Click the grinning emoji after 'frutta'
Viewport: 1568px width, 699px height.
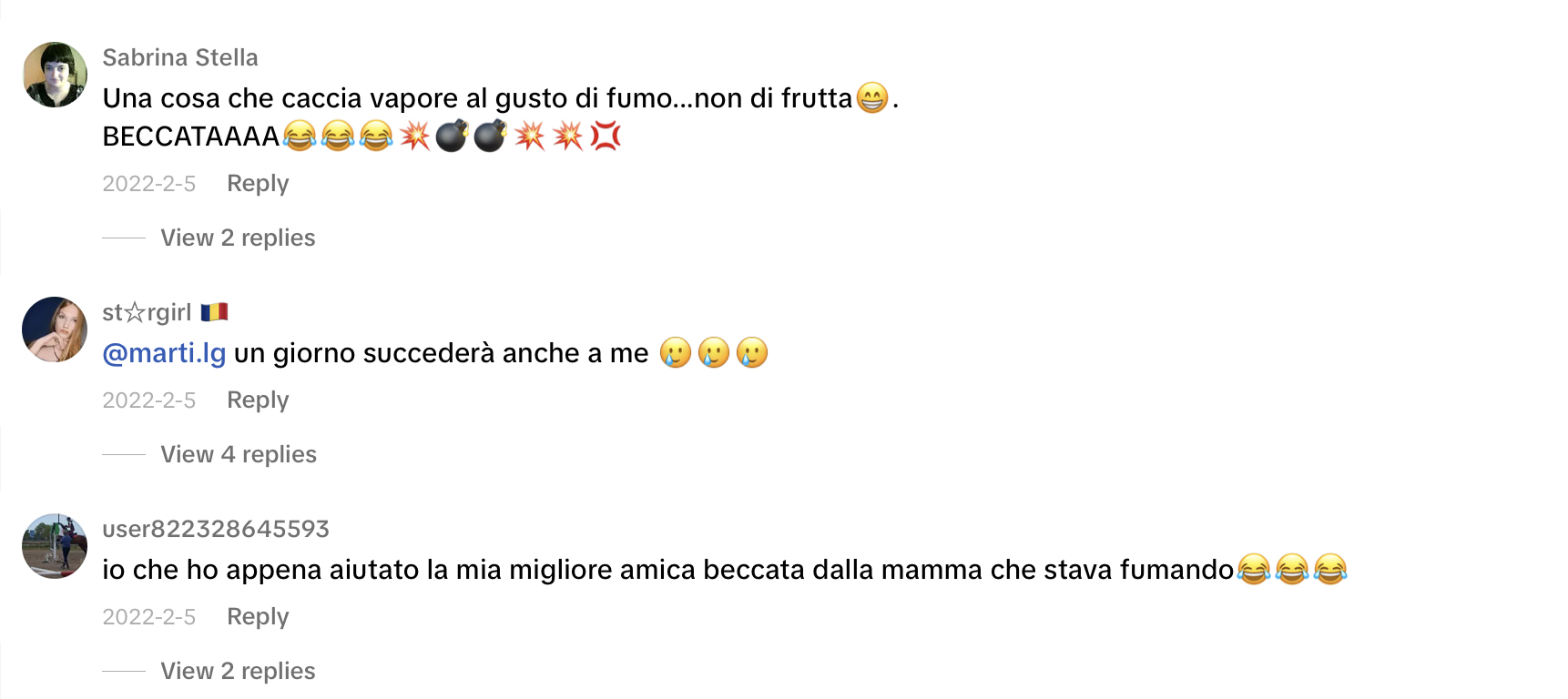pyautogui.click(x=872, y=97)
